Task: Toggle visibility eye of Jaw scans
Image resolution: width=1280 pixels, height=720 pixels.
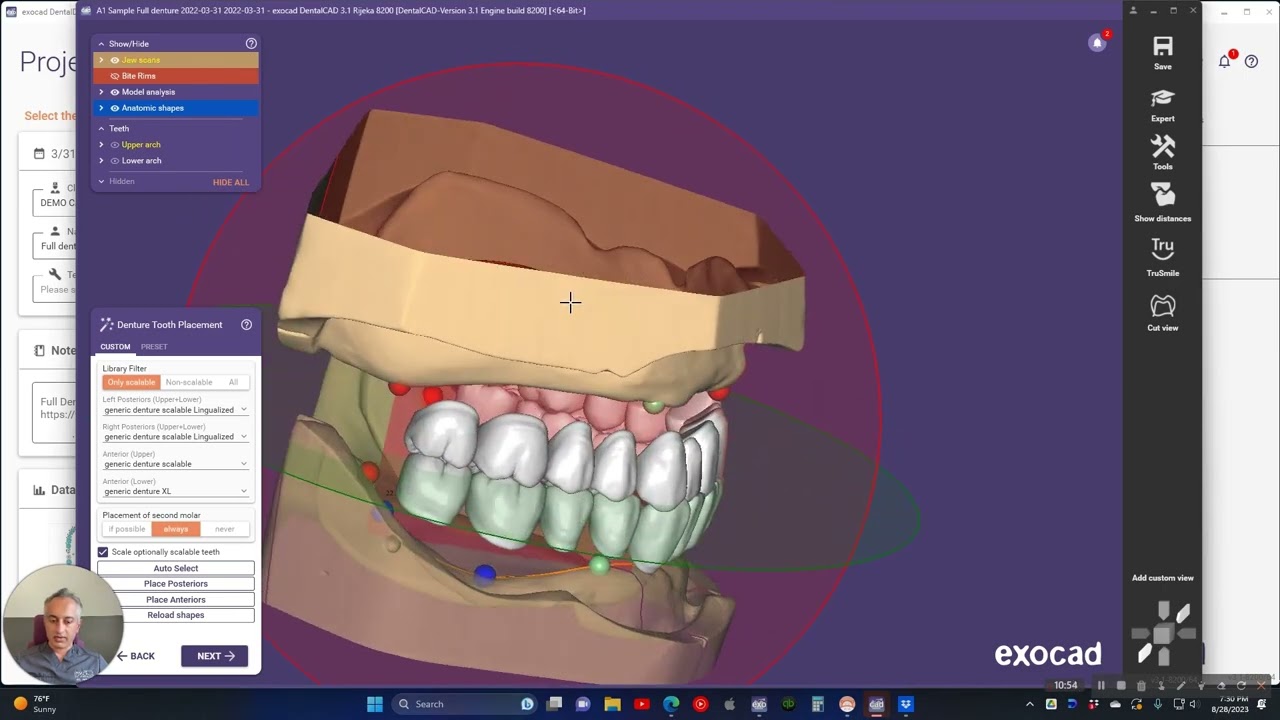Action: coord(114,60)
